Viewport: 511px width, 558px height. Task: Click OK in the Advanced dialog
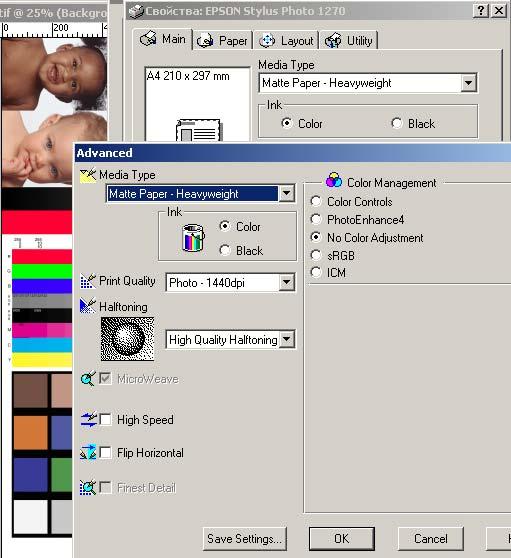[x=342, y=539]
